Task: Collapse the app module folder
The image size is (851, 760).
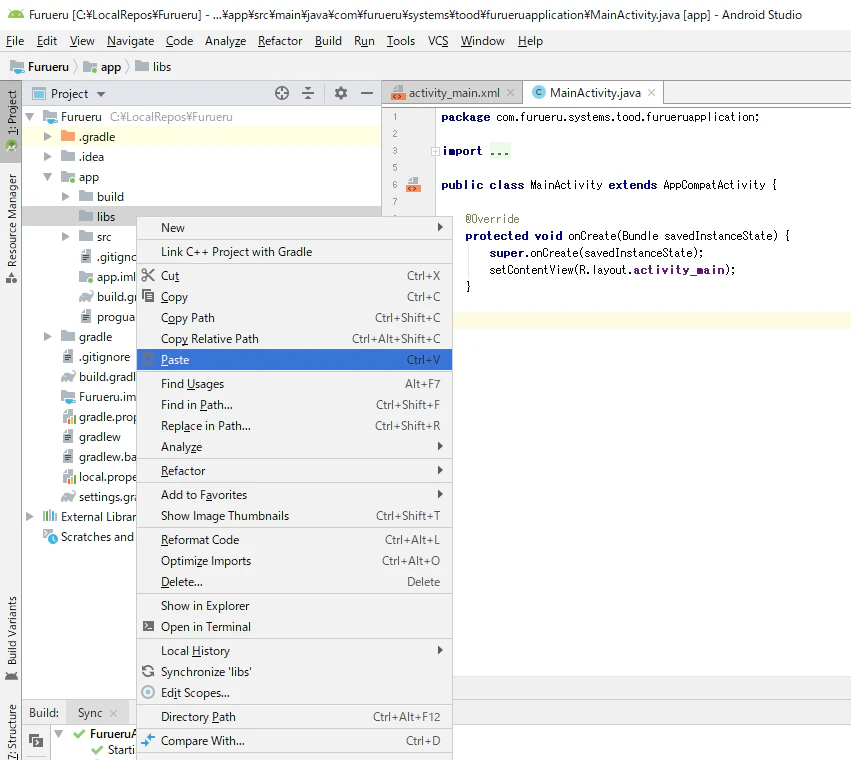Action: 48,176
